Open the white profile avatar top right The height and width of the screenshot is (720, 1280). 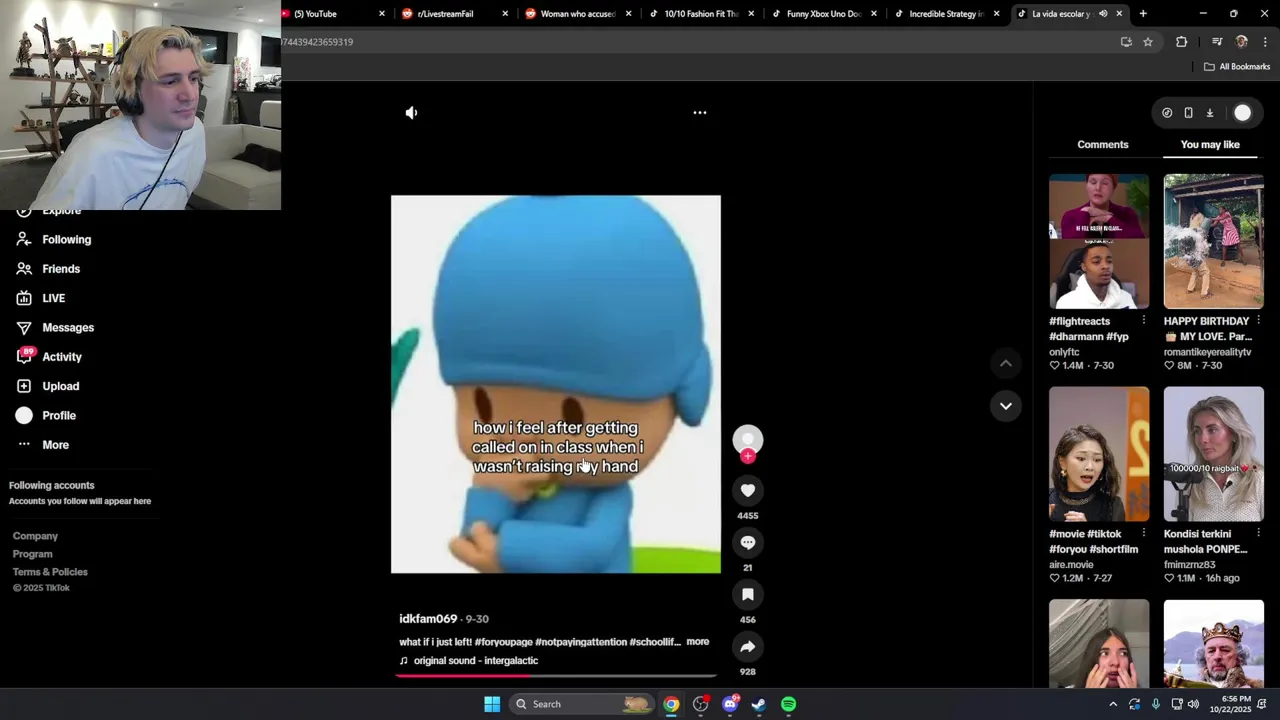coord(1242,113)
